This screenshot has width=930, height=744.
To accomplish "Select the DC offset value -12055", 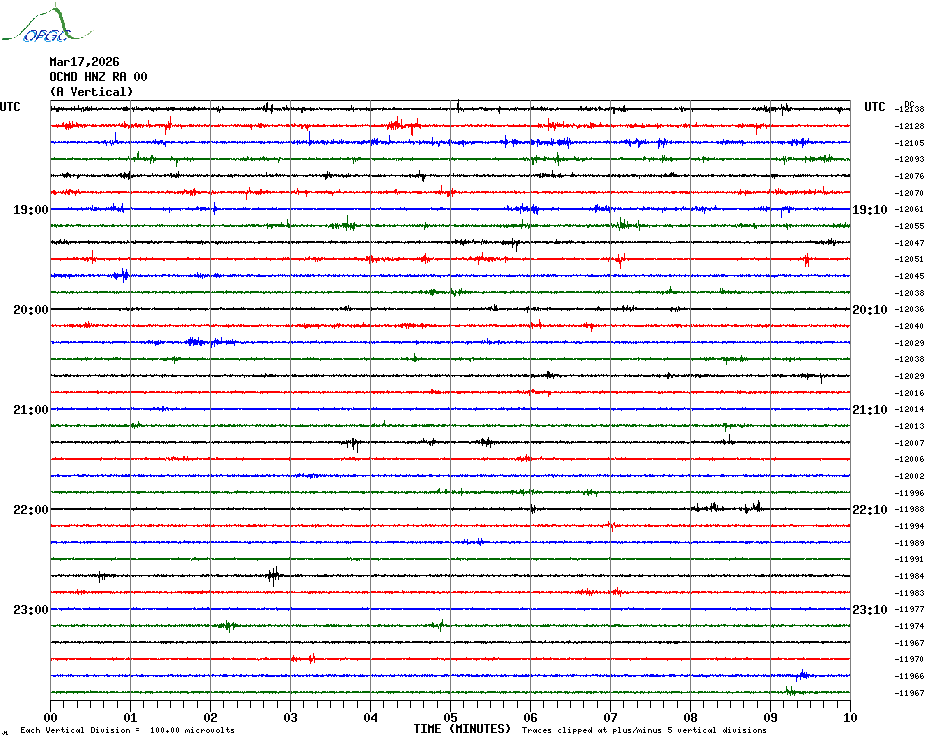I will point(910,227).
